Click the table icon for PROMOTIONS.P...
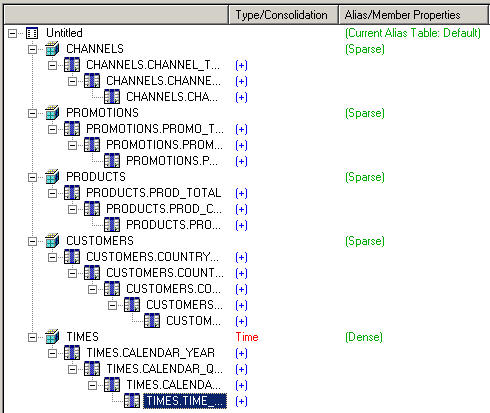Screen dimensions: 490x413 click(x=112, y=161)
